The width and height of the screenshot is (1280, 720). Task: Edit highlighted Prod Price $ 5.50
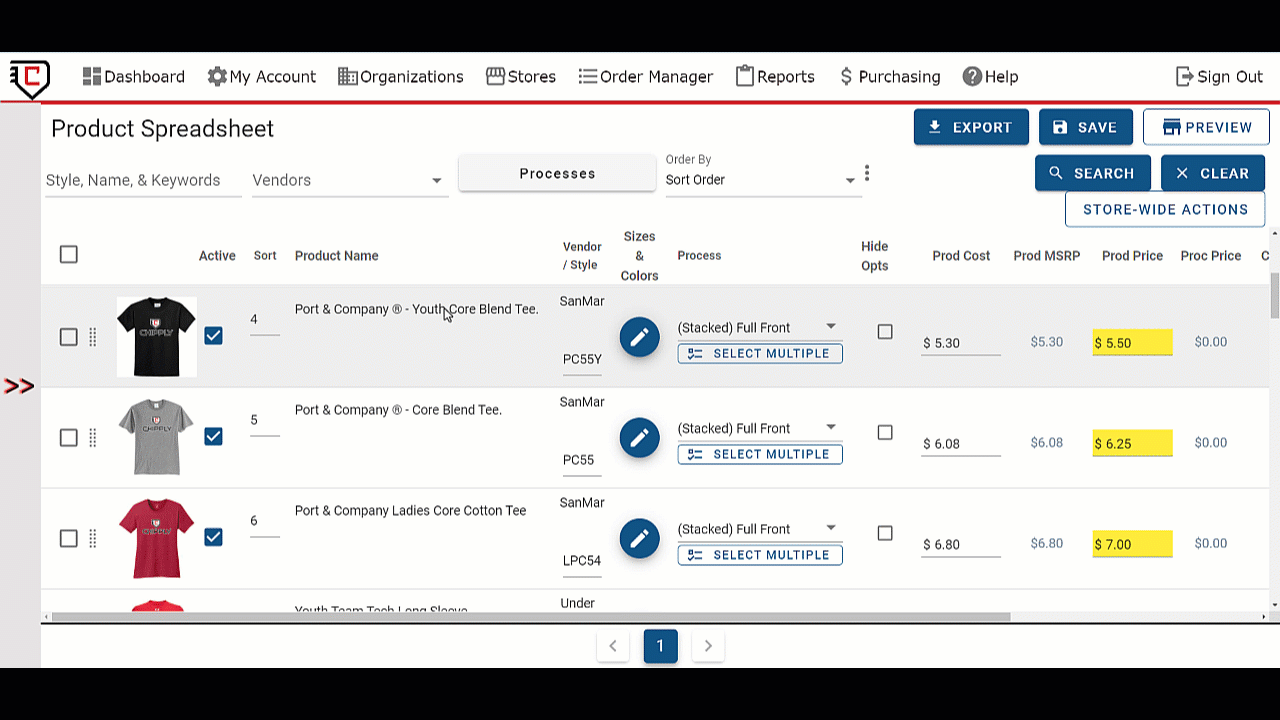click(x=1132, y=343)
